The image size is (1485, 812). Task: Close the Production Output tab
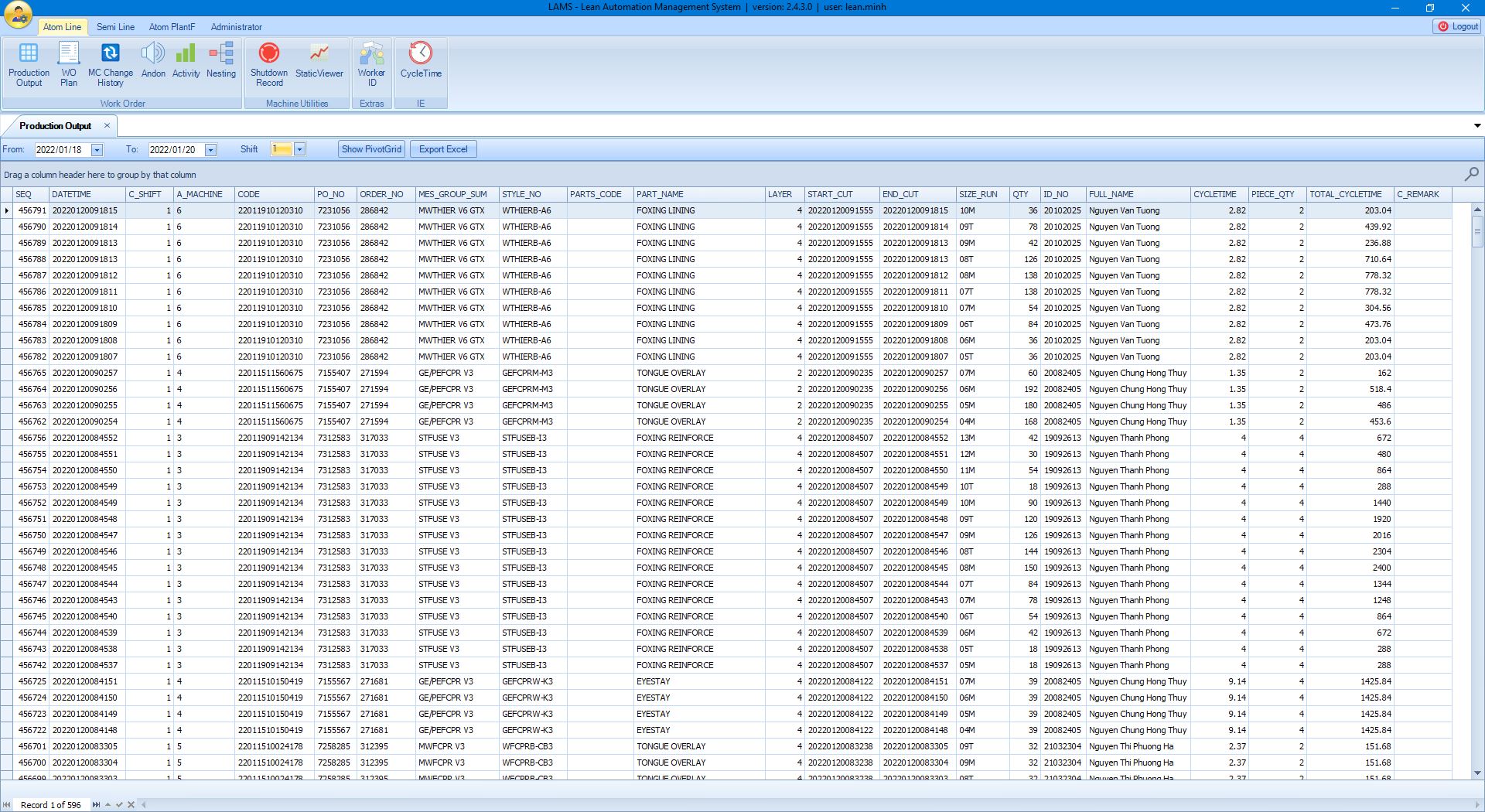click(107, 125)
